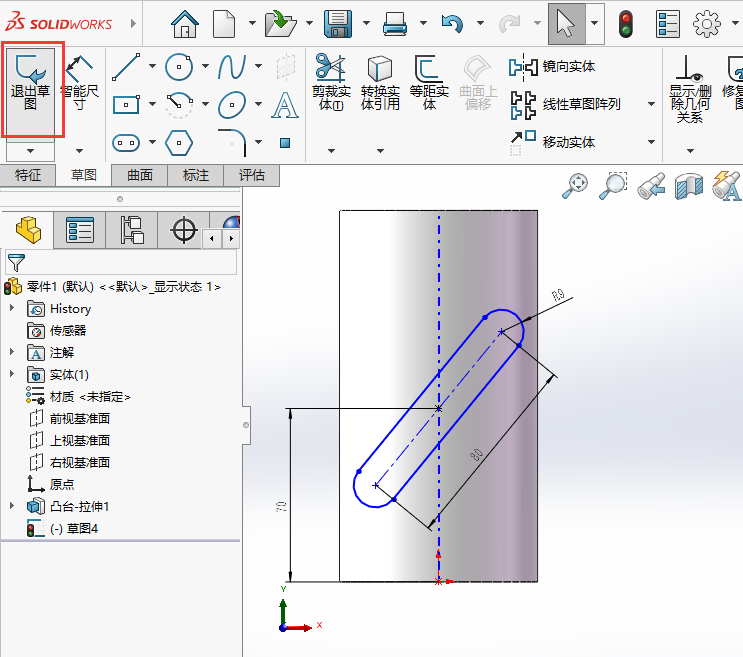Expand the 实体(1) folder
Image resolution: width=743 pixels, height=657 pixels.
[12, 373]
